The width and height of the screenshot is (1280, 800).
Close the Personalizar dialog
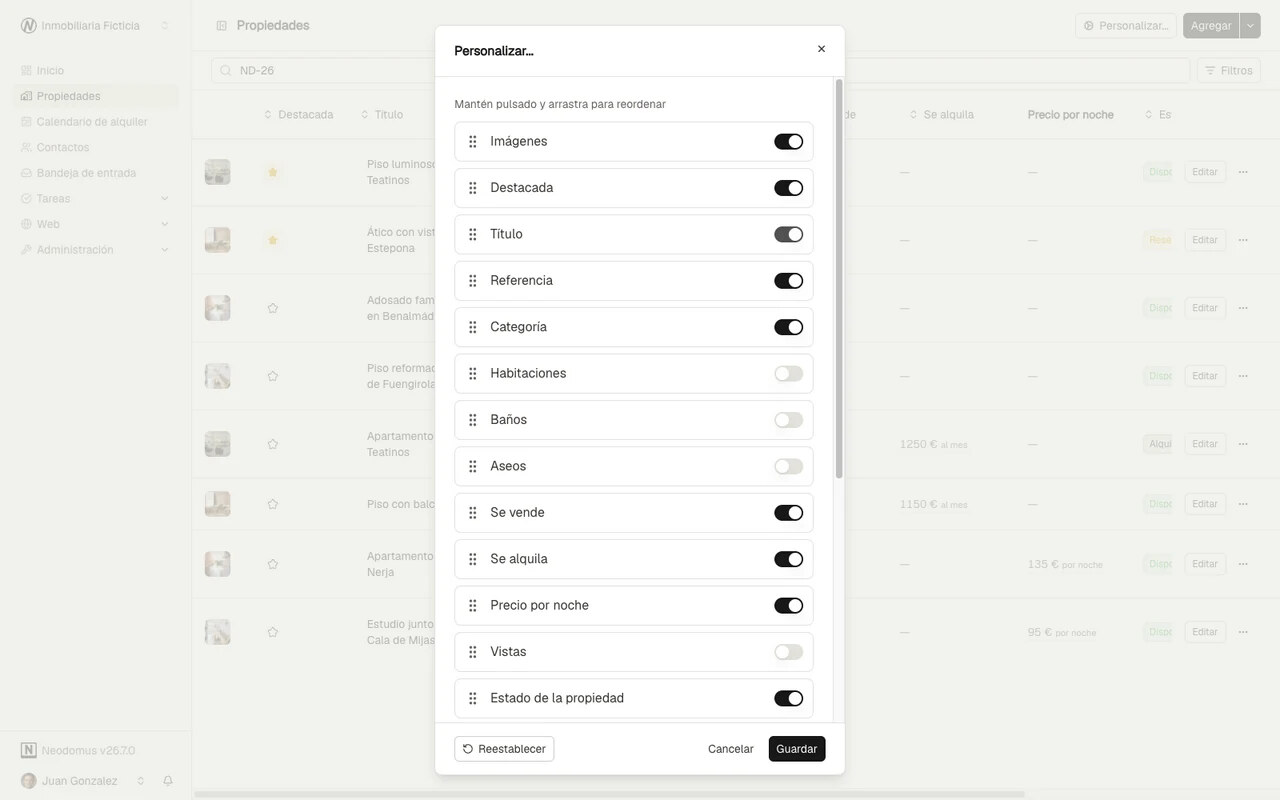tap(822, 49)
